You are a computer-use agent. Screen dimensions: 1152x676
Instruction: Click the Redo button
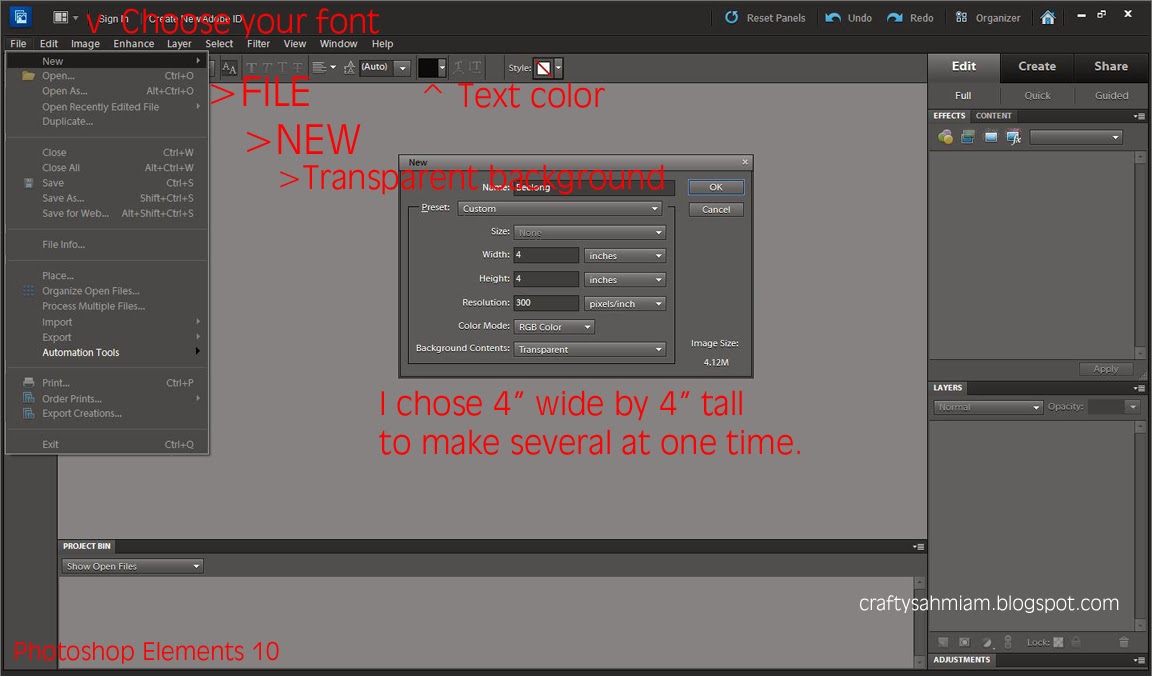(x=910, y=18)
